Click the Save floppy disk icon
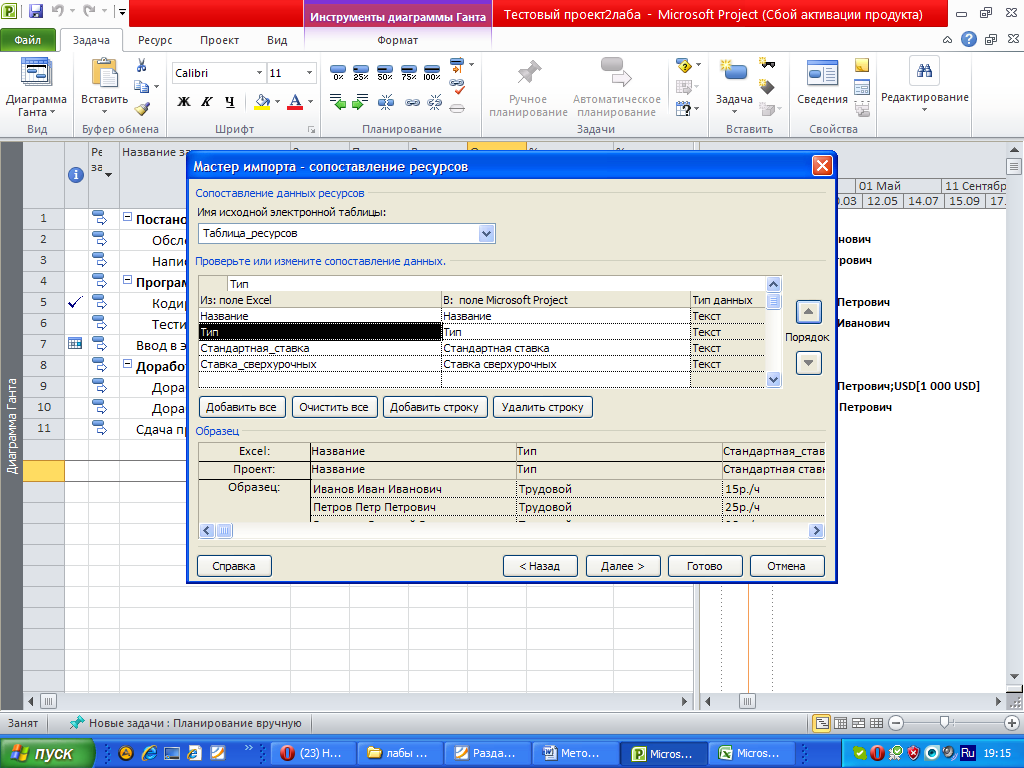 (36, 11)
